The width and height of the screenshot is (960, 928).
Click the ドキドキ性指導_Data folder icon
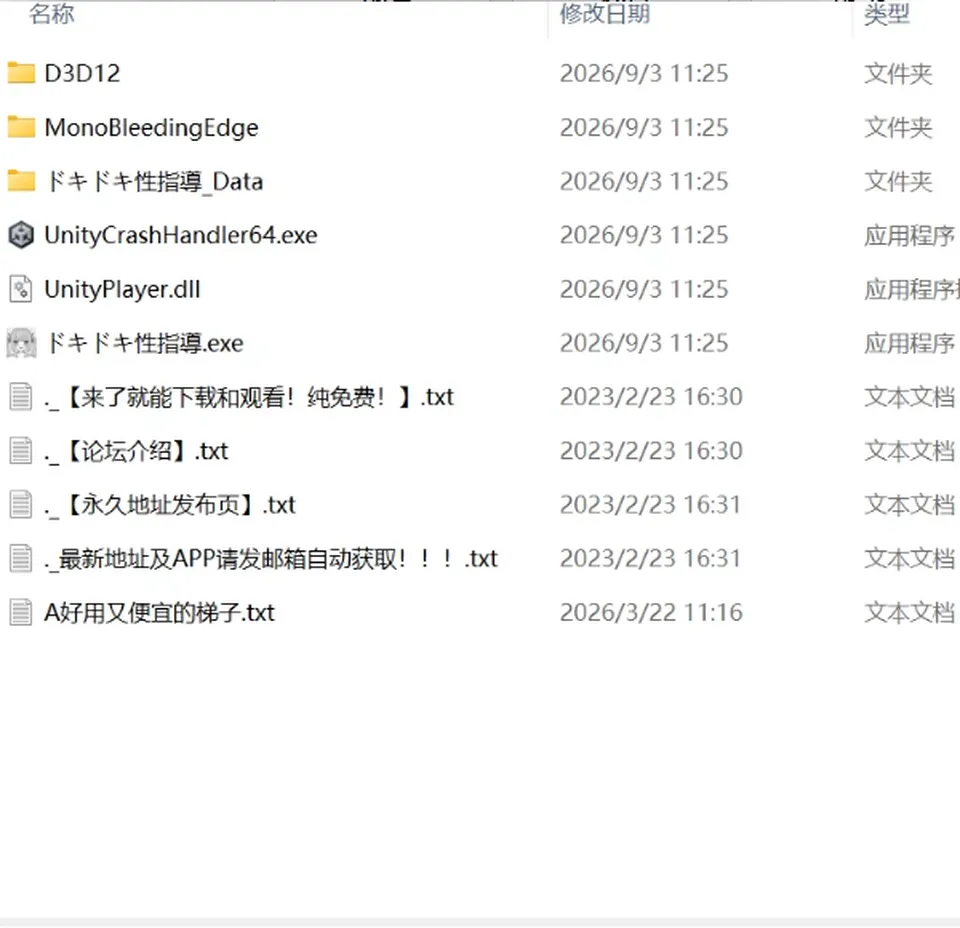(21, 181)
